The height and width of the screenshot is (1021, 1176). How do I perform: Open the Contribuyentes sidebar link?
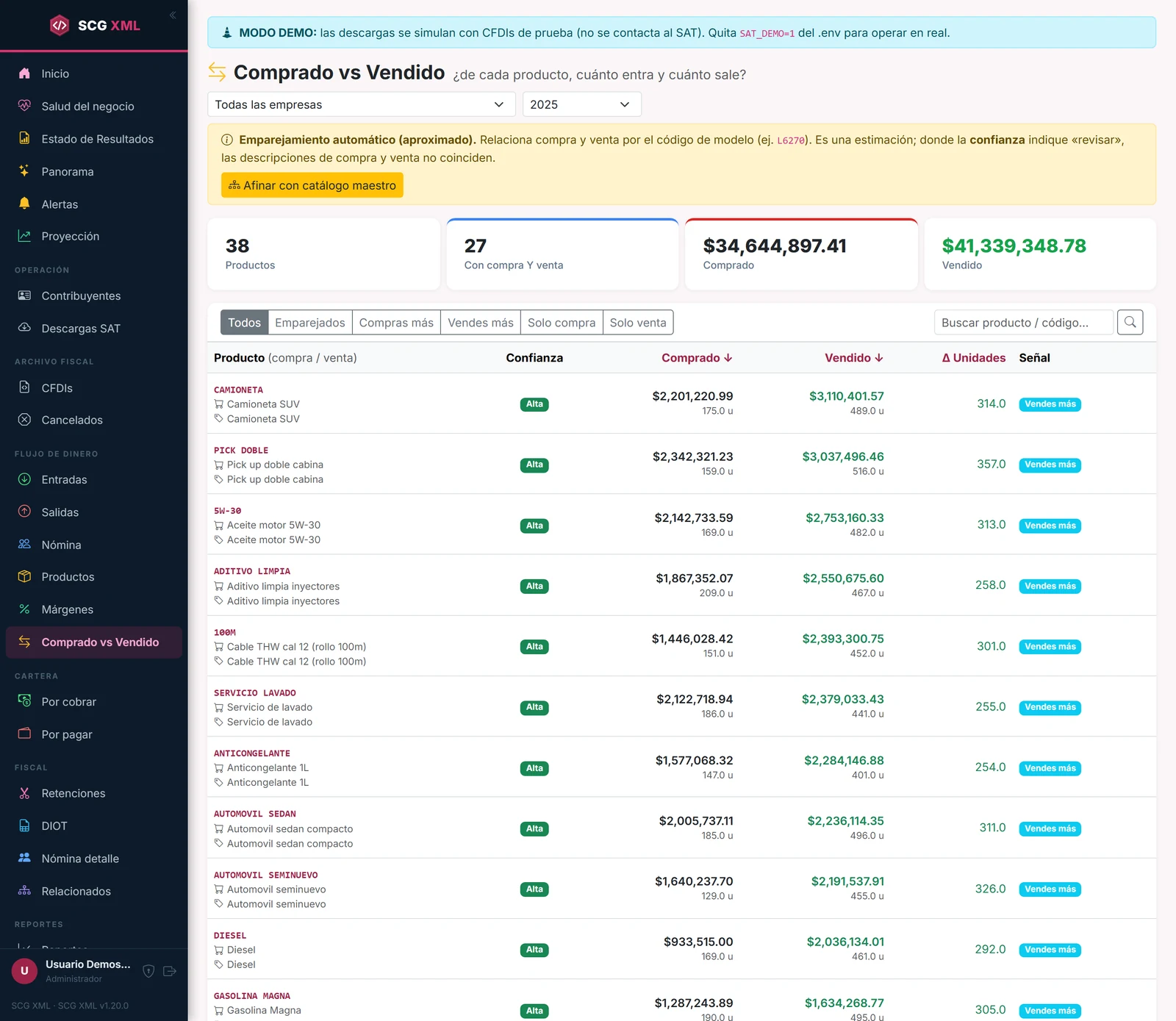point(94,295)
